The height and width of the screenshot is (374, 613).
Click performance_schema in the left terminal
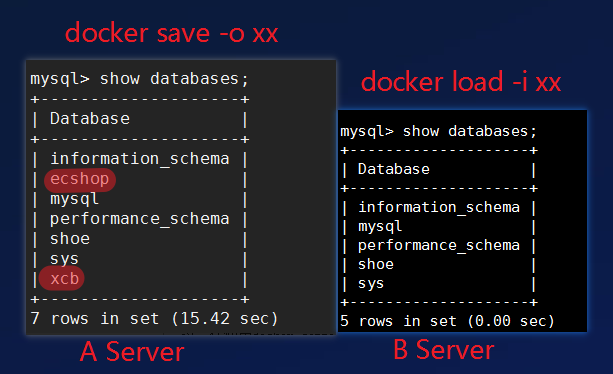coord(140,219)
